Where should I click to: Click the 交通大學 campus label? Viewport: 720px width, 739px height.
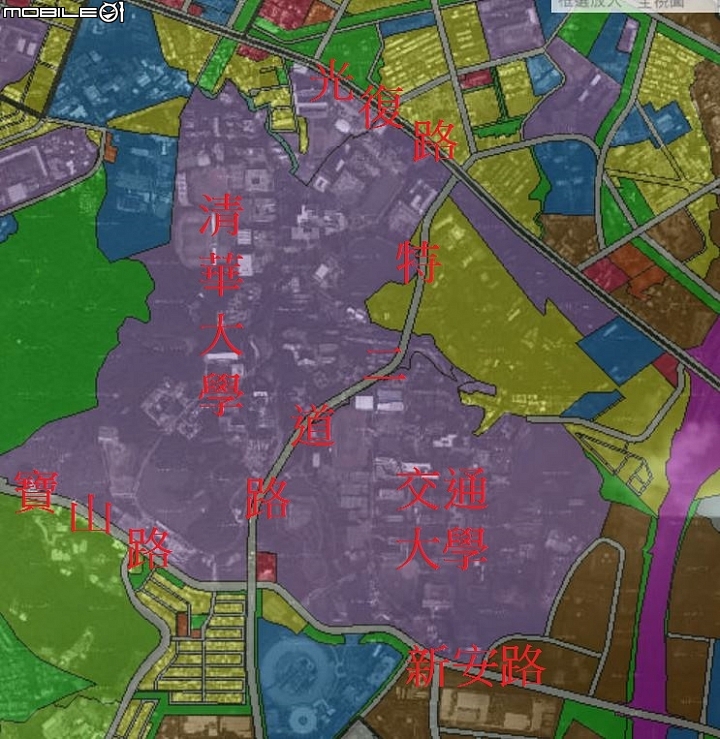(x=442, y=518)
